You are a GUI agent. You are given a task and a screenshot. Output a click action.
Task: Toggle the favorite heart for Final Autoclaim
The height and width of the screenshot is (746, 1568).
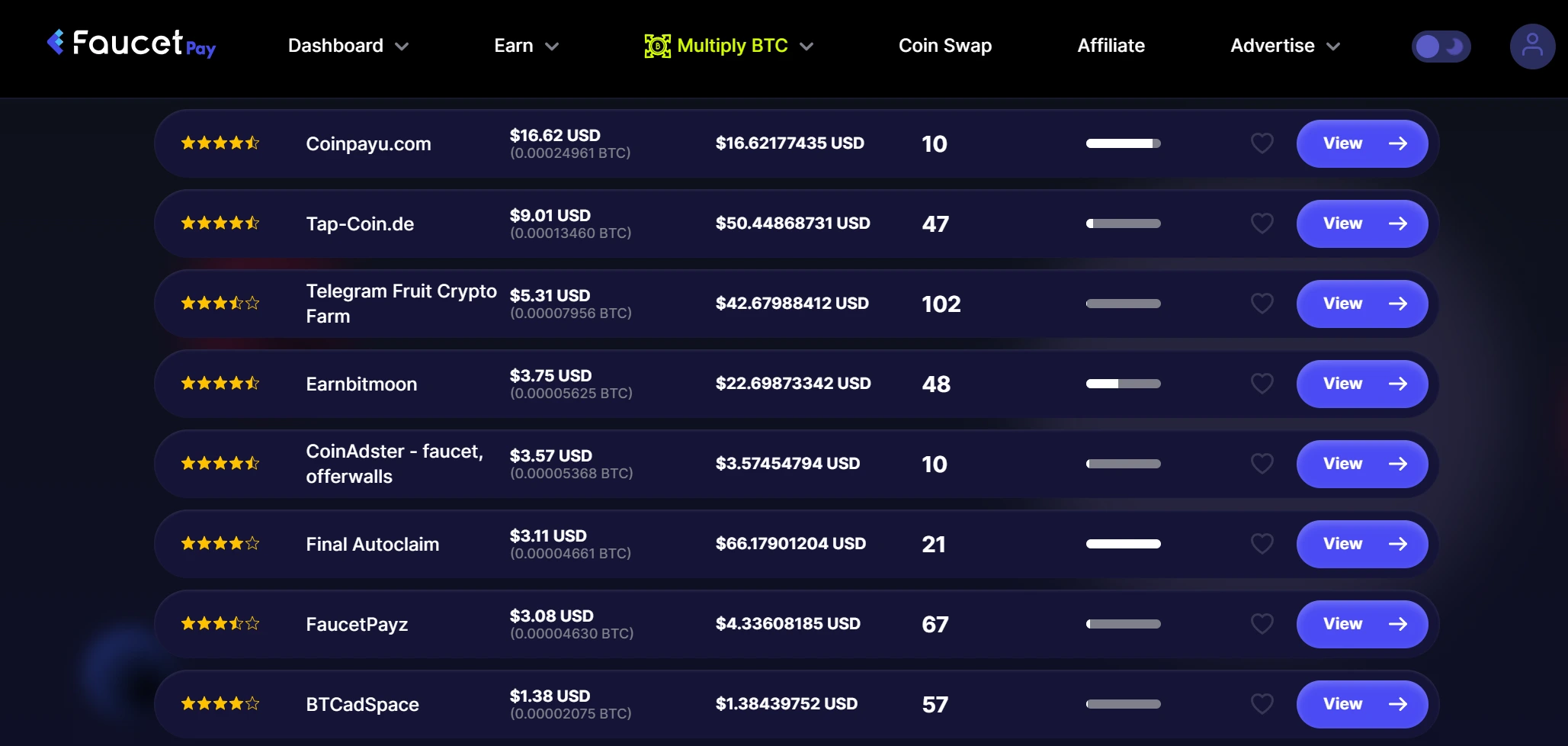tap(1262, 544)
